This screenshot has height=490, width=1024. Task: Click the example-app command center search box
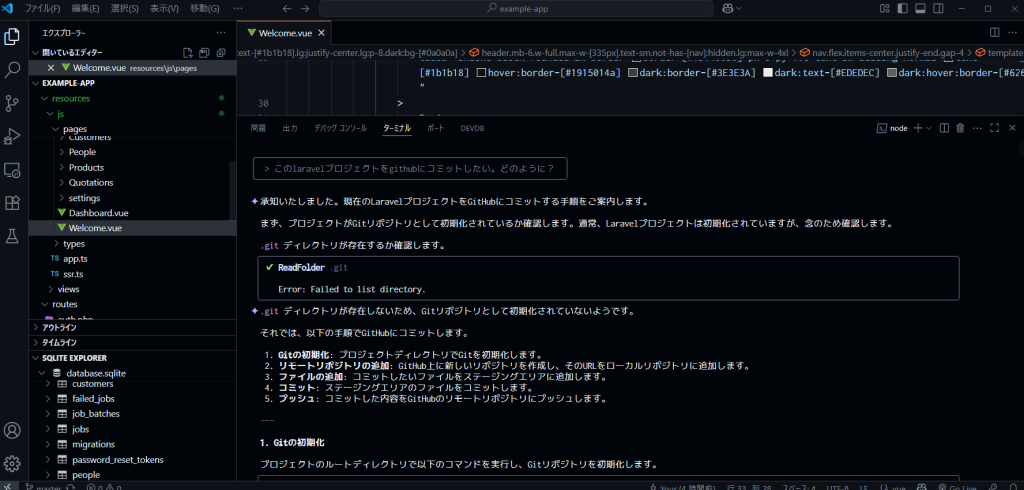pos(516,8)
